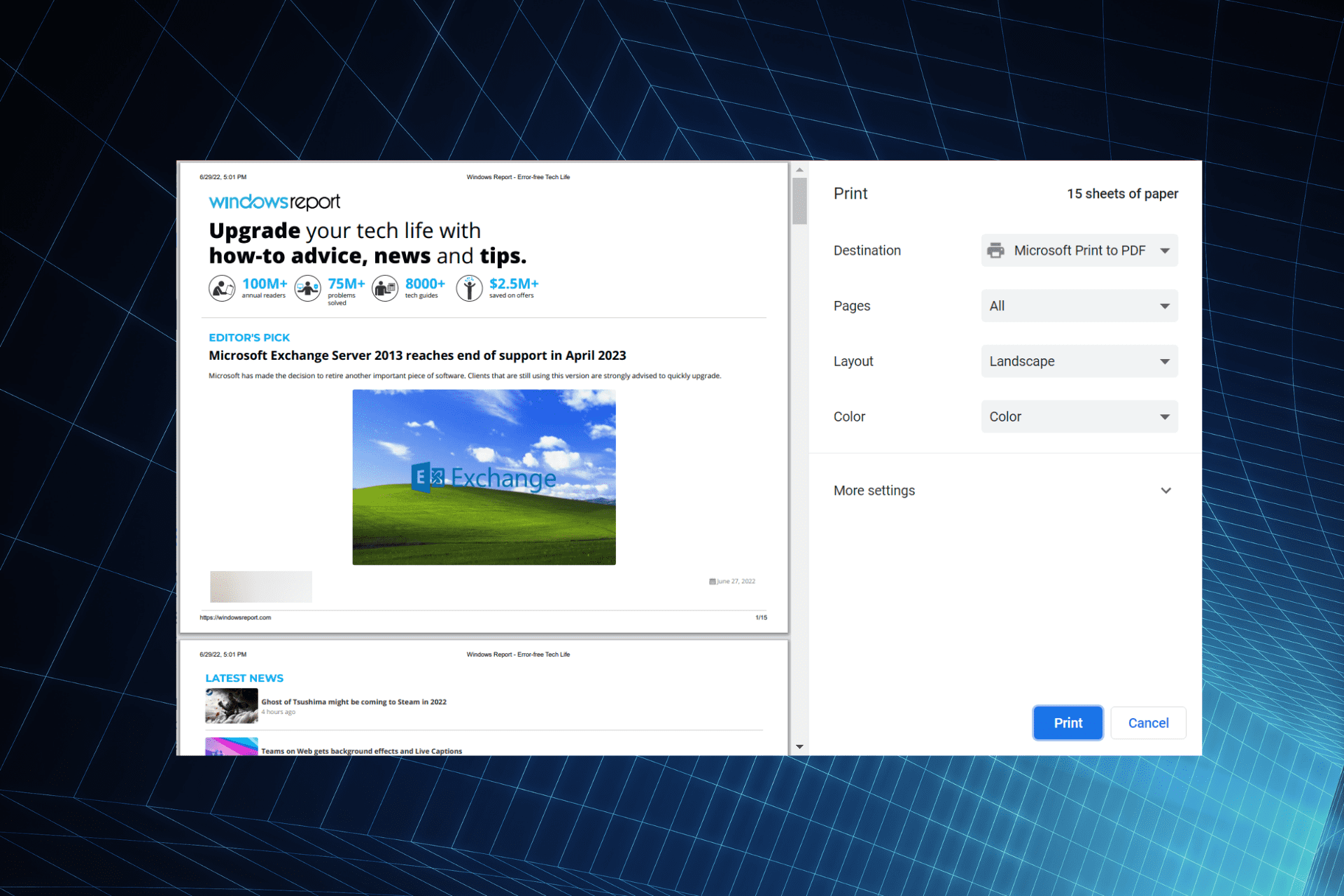Viewport: 1344px width, 896px height.
Task: Click the Exchange Server 2013 article headline
Action: click(417, 356)
